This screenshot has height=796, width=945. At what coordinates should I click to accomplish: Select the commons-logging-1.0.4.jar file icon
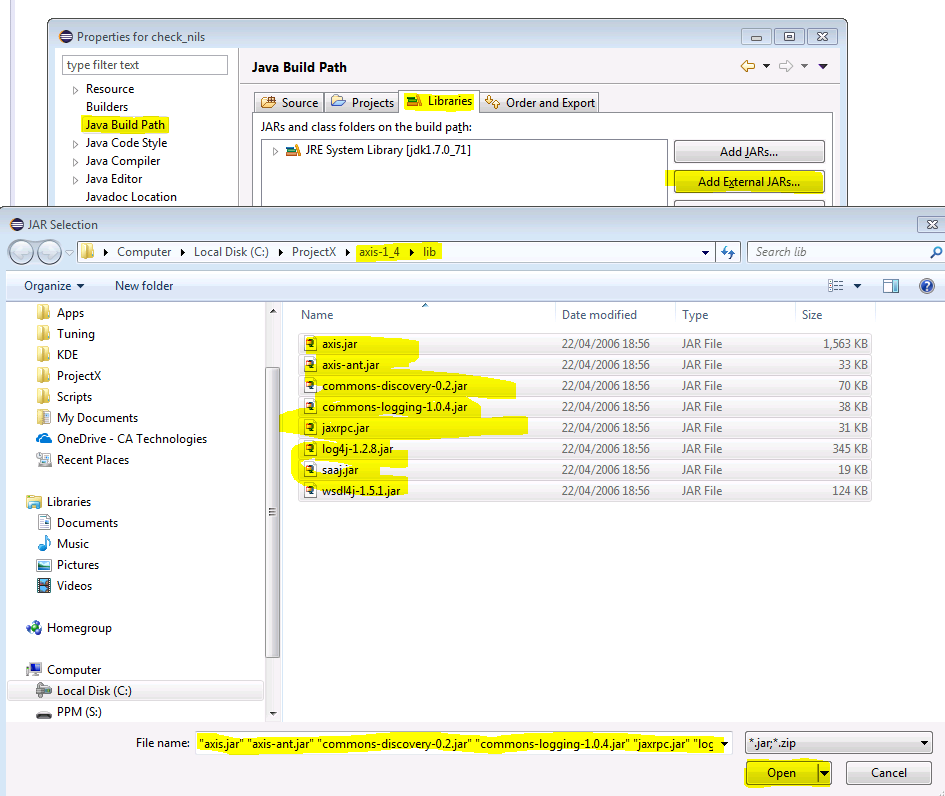point(310,407)
